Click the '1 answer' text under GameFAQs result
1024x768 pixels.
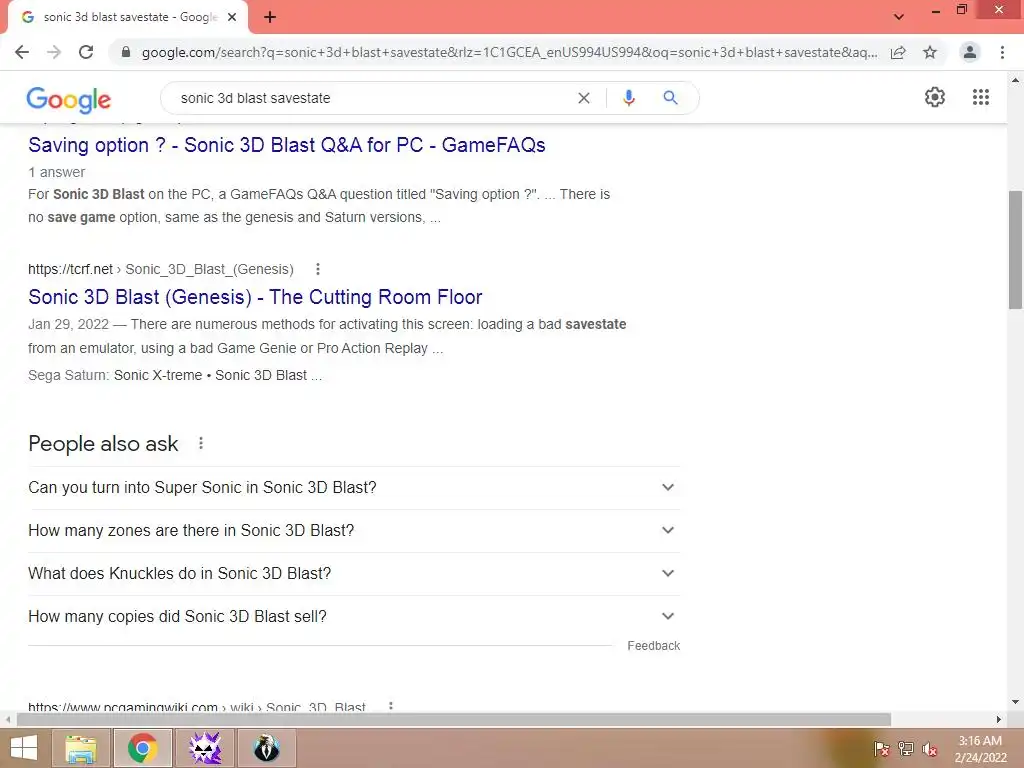click(56, 172)
